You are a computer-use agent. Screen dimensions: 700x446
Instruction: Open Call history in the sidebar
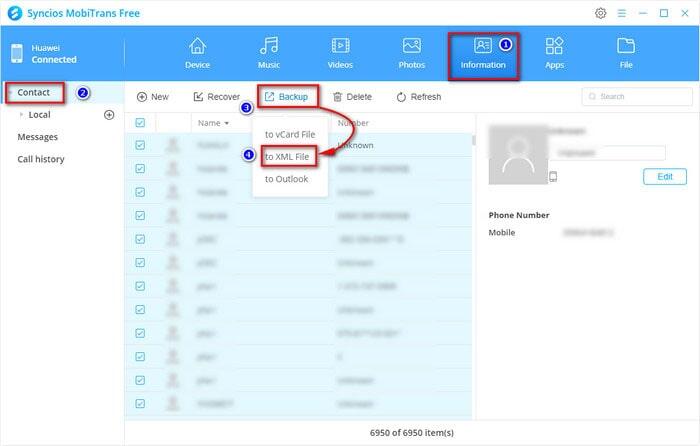[43, 159]
